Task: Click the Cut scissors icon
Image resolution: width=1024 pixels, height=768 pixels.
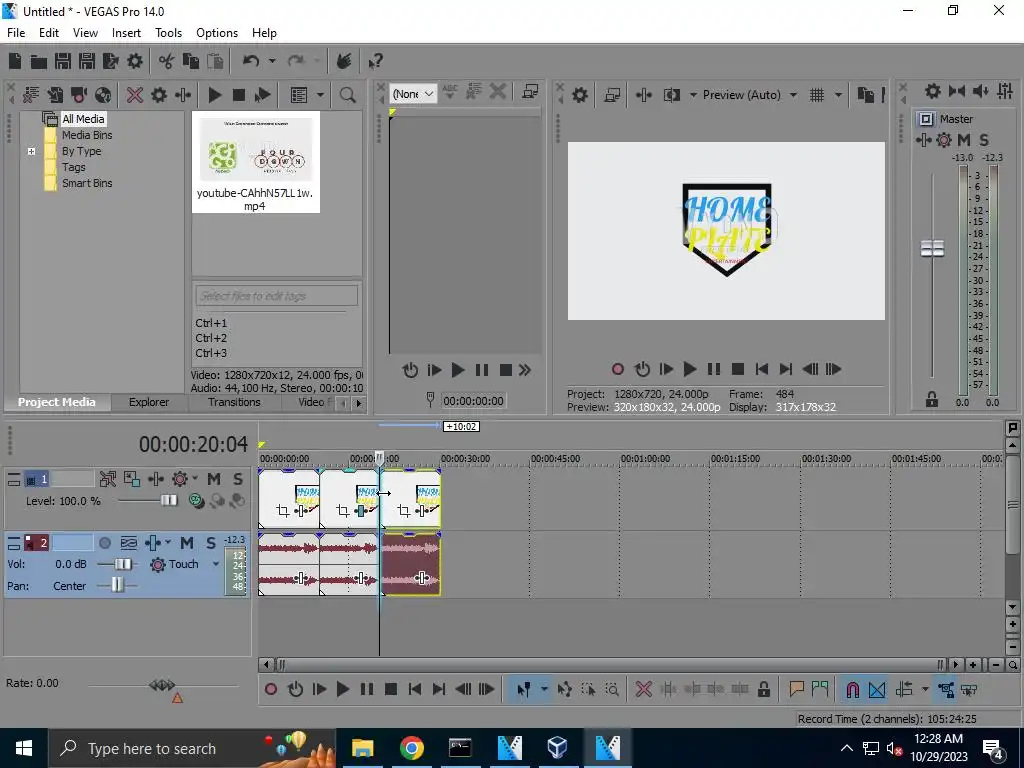Action: coord(167,61)
